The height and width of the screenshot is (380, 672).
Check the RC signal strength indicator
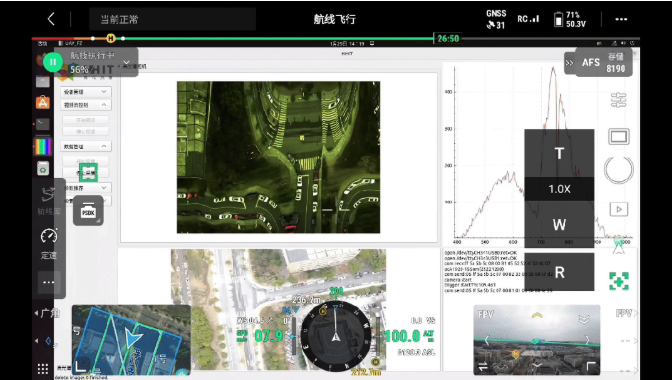click(528, 19)
